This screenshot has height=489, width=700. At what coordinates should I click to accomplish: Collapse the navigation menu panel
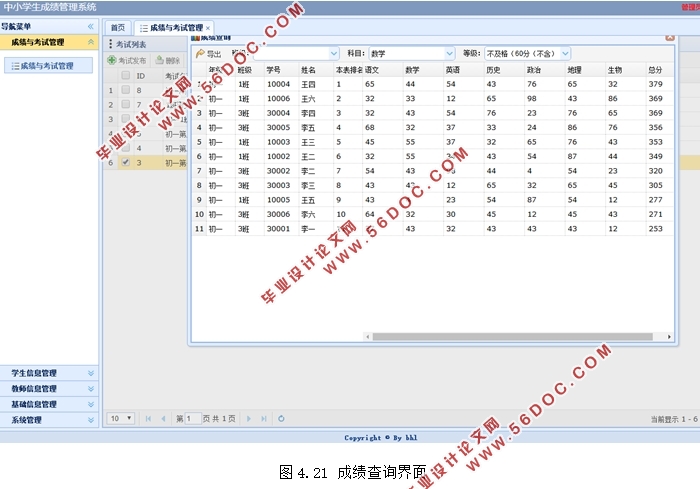click(91, 26)
